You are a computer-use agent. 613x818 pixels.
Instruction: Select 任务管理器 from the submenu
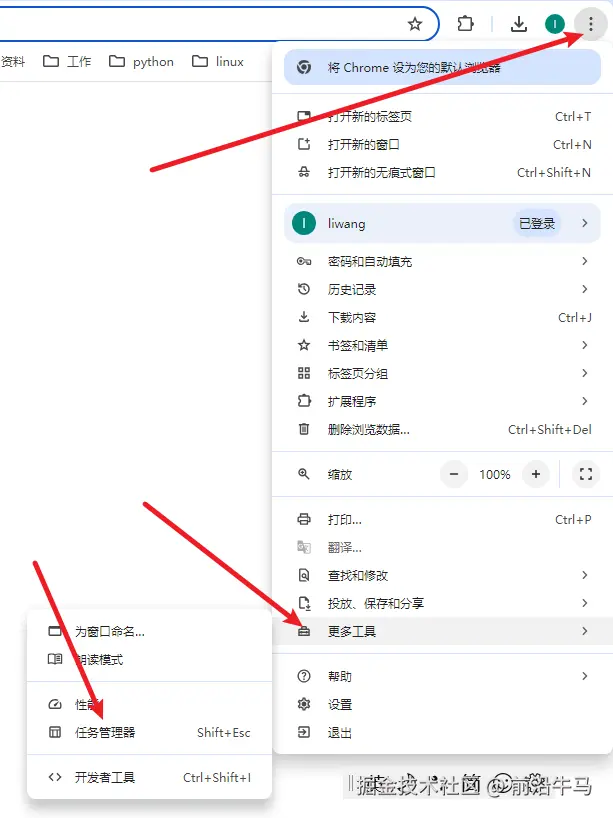pyautogui.click(x=150, y=732)
